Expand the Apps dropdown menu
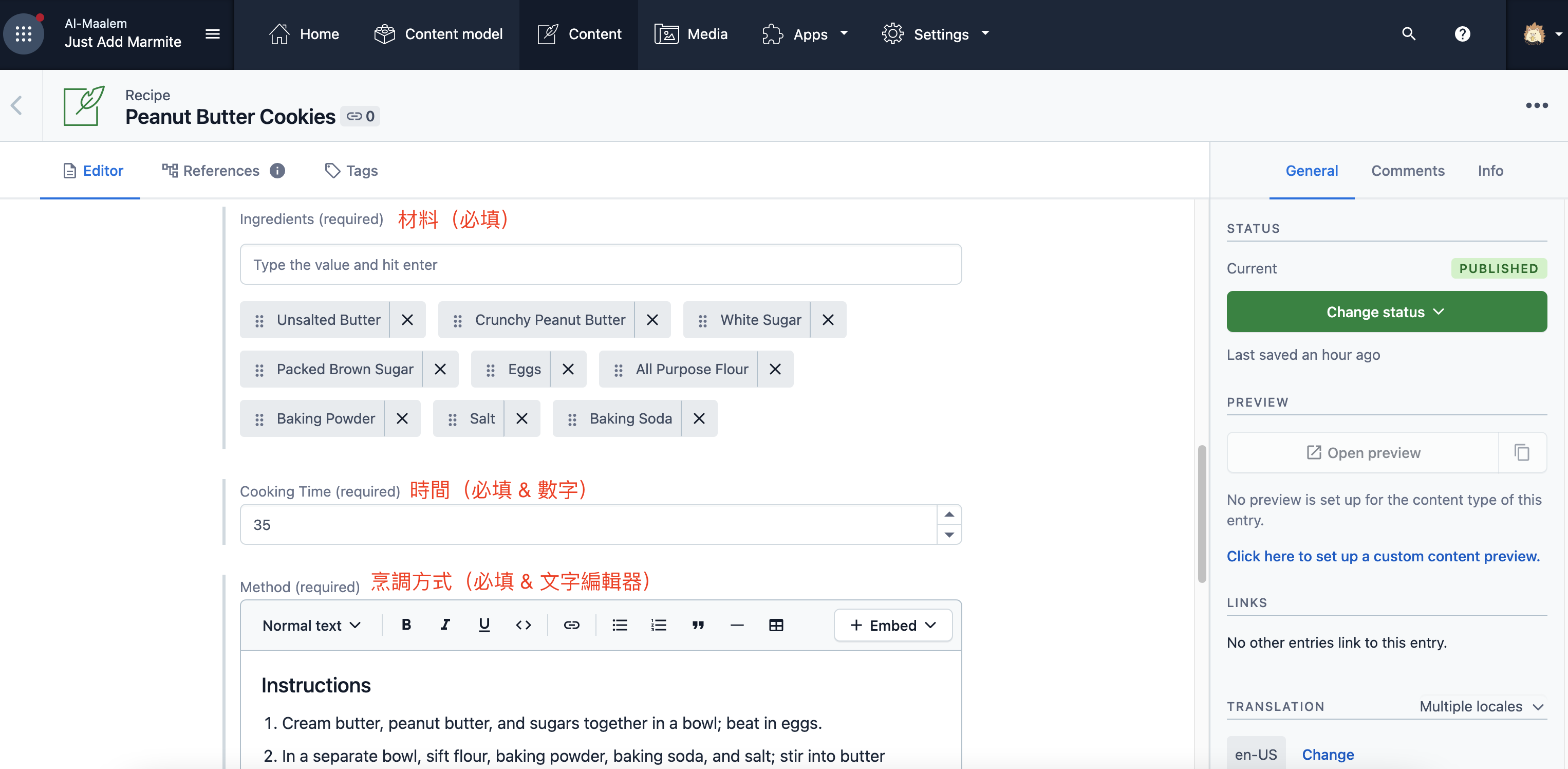This screenshot has width=1568, height=769. [x=805, y=34]
